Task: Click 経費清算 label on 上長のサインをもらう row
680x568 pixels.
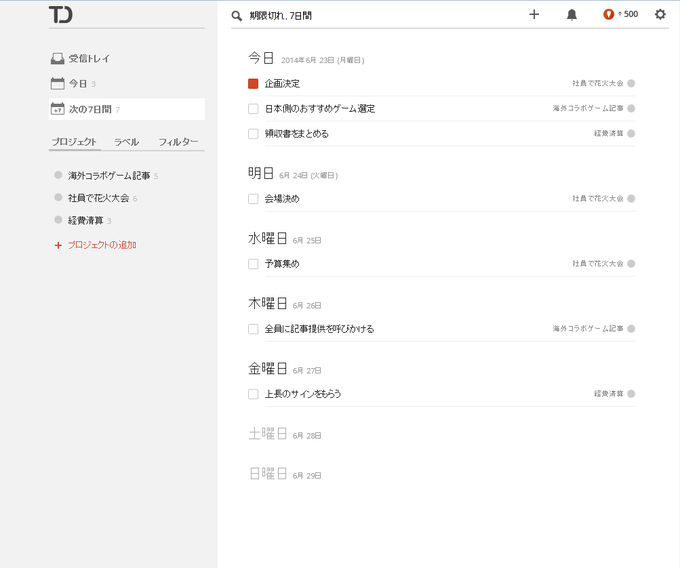Action: click(609, 394)
